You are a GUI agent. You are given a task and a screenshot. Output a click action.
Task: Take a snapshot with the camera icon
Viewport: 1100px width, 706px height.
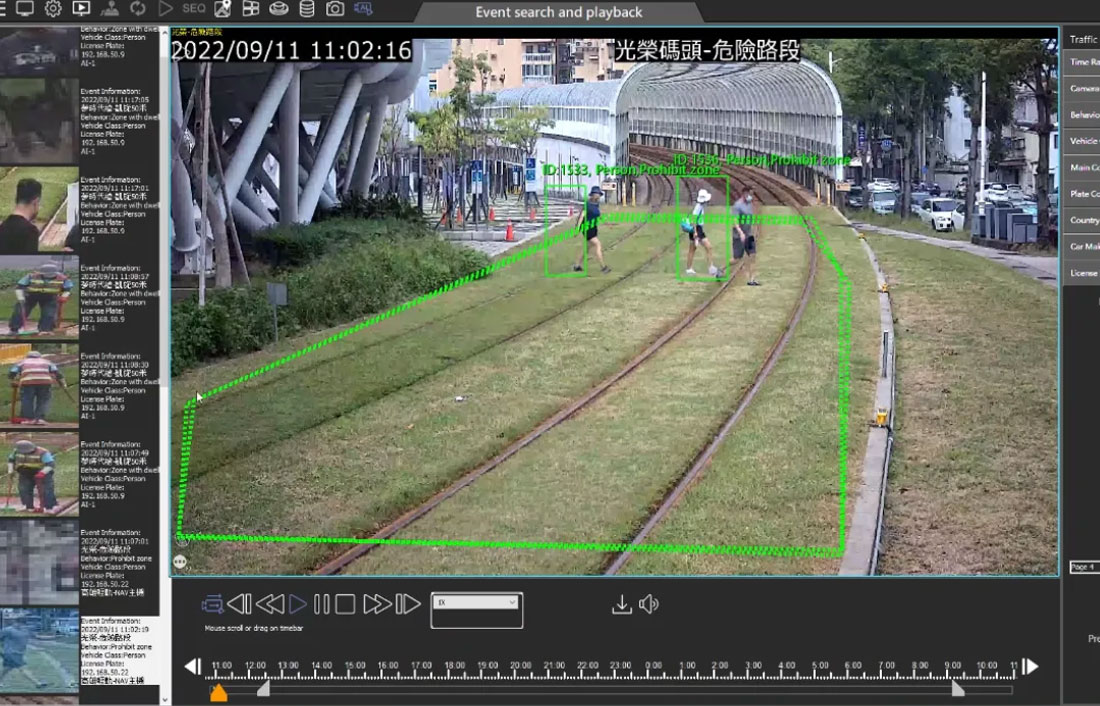coord(335,9)
